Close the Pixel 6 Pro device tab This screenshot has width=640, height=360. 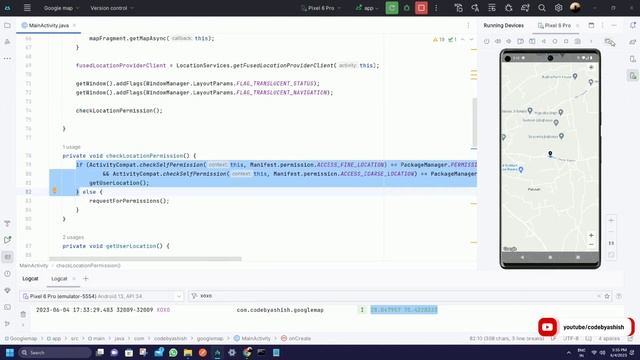[577, 25]
